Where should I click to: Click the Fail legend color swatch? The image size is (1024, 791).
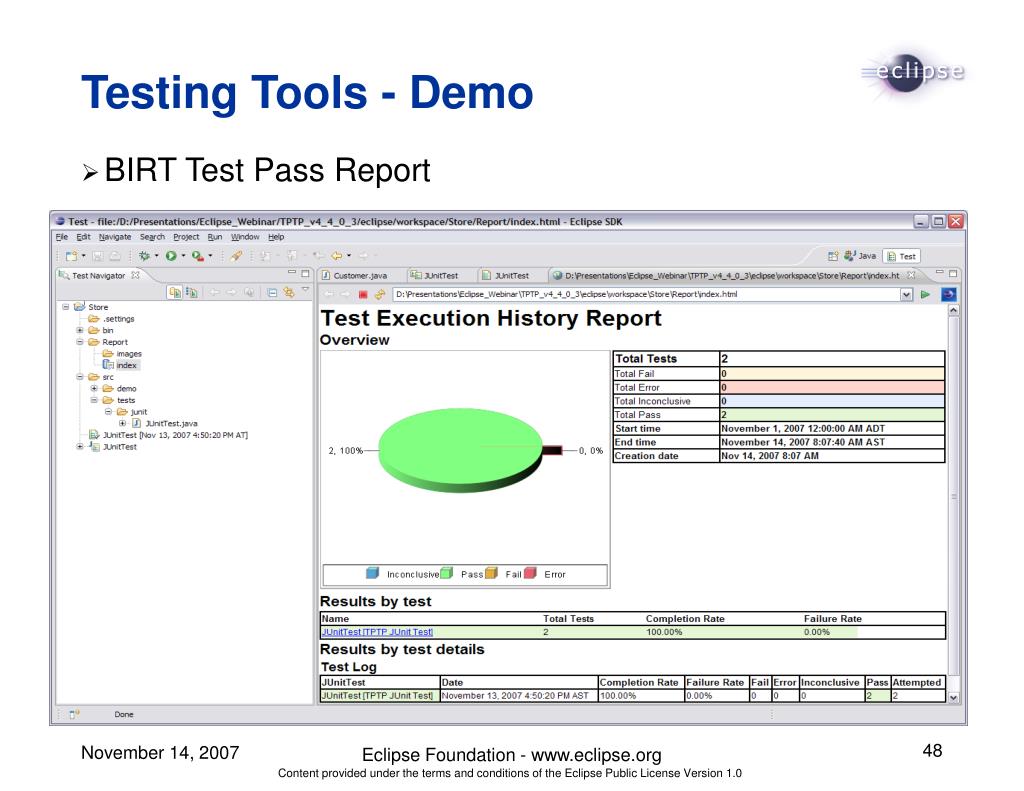coord(491,573)
